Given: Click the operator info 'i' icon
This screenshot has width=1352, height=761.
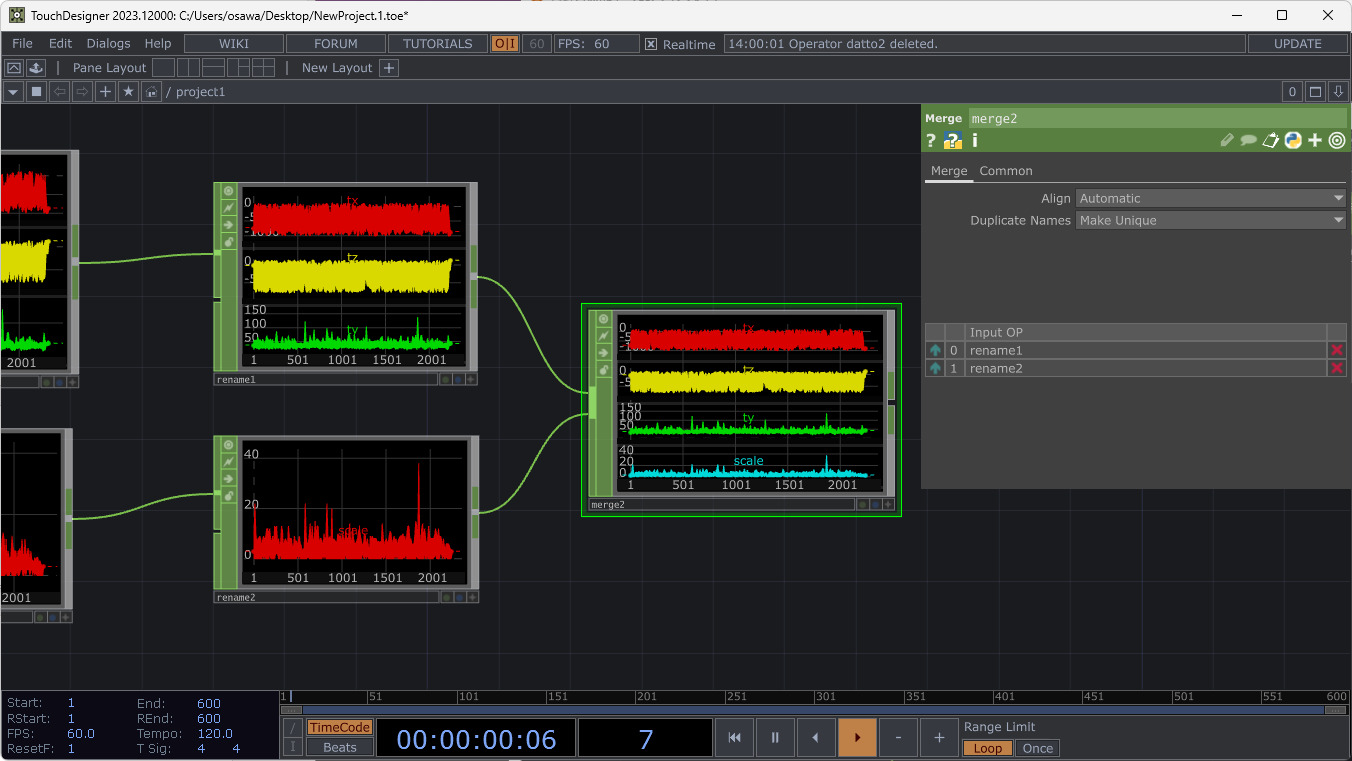Looking at the screenshot, I should coord(975,141).
